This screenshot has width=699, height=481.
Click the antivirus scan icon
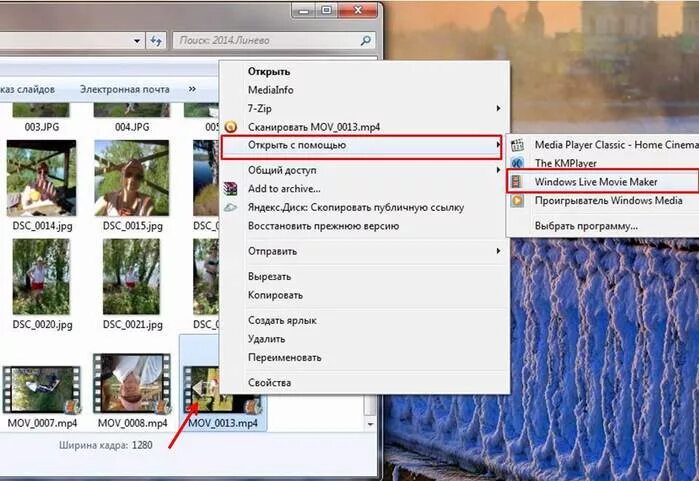pos(230,127)
